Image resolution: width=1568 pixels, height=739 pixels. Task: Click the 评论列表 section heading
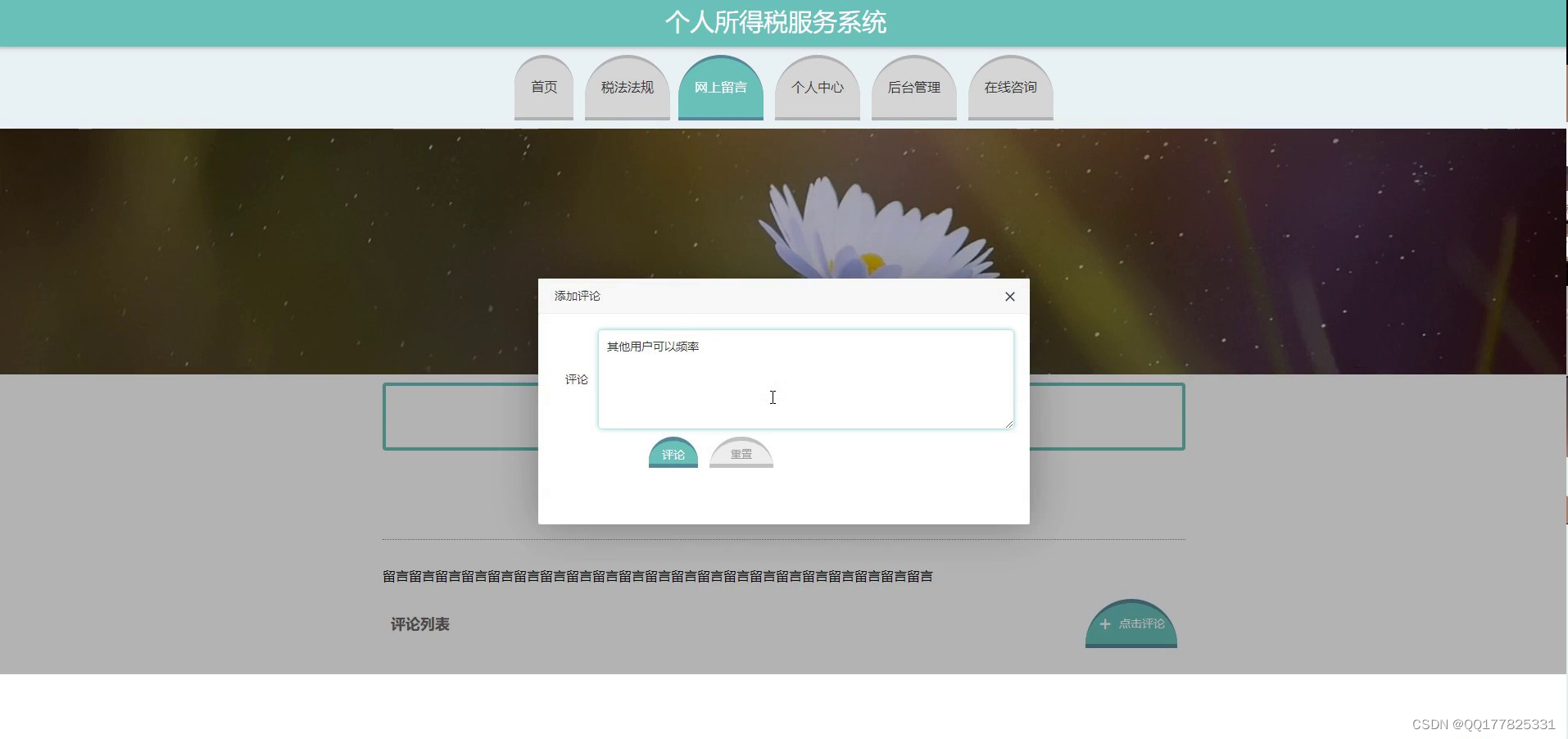click(x=419, y=623)
